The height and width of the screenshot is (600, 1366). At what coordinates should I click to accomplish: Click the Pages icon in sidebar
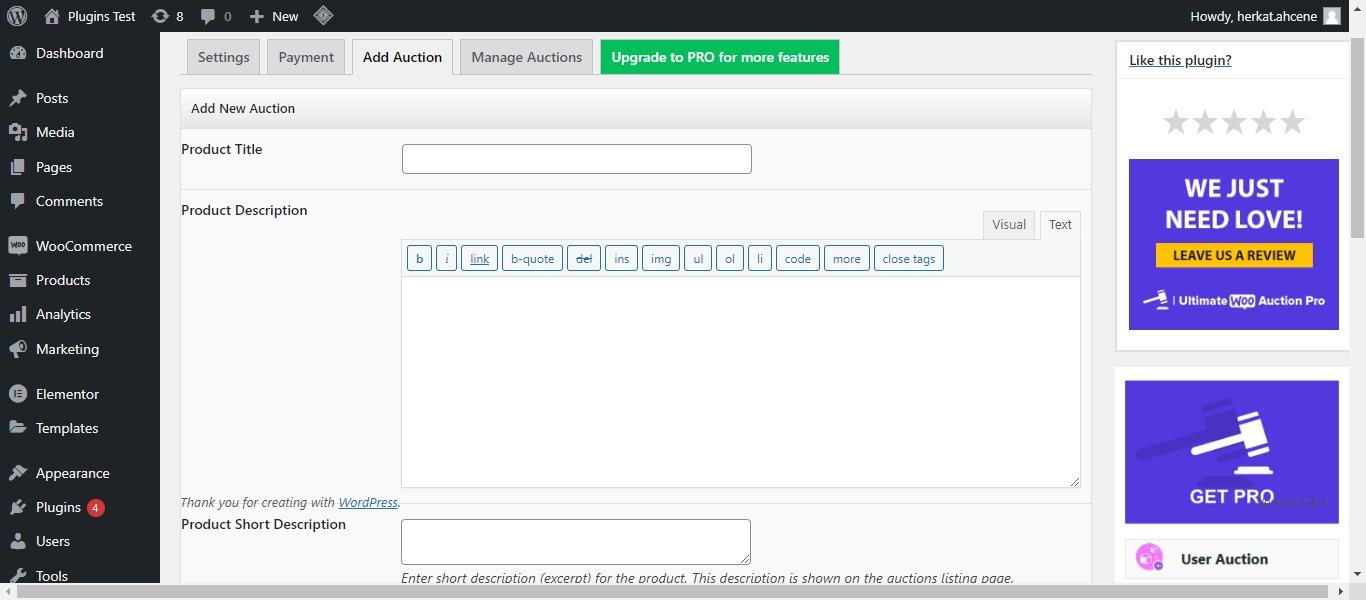[x=17, y=167]
